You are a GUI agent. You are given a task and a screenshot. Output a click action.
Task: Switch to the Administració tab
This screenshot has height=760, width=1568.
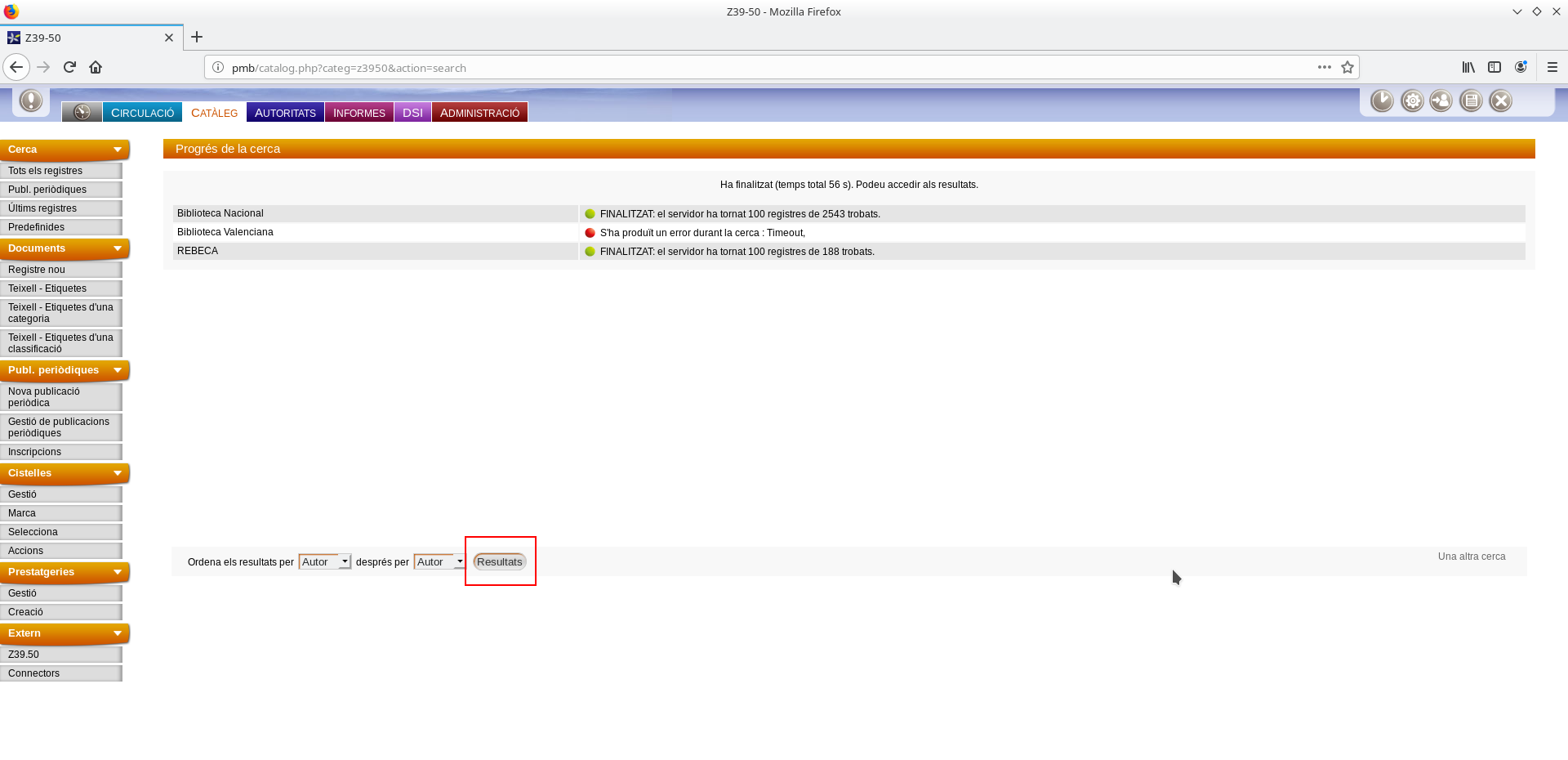pos(479,113)
